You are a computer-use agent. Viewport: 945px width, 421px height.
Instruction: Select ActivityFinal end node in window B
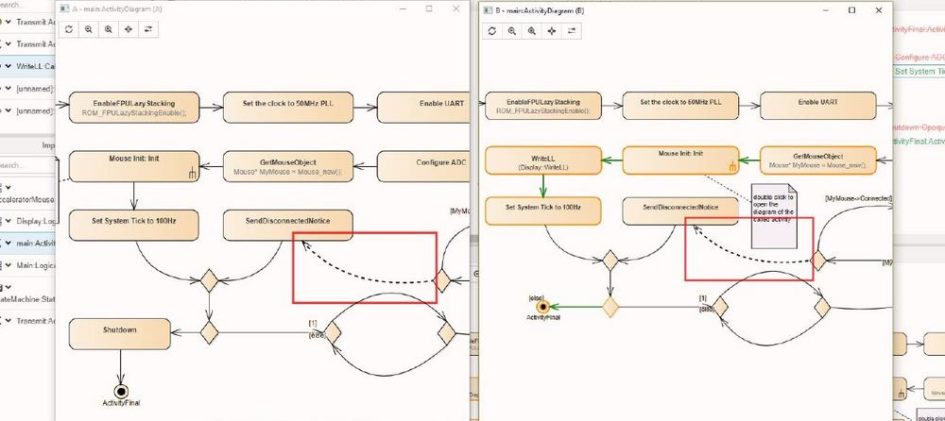click(x=543, y=307)
